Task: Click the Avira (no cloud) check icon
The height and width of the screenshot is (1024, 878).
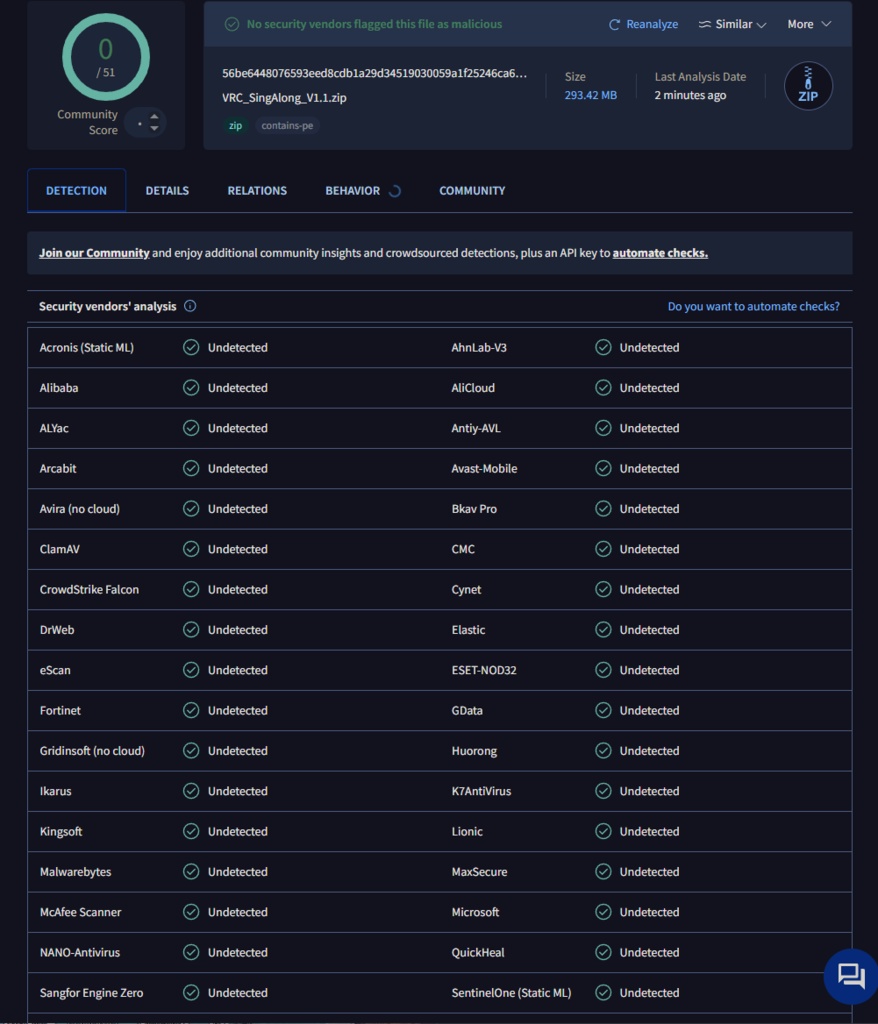Action: [x=191, y=509]
